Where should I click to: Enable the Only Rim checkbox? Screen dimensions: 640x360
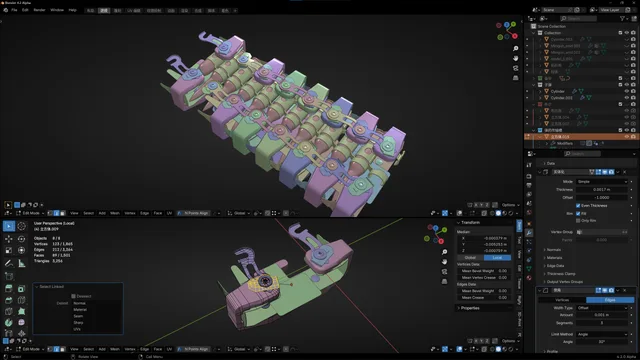578,220
